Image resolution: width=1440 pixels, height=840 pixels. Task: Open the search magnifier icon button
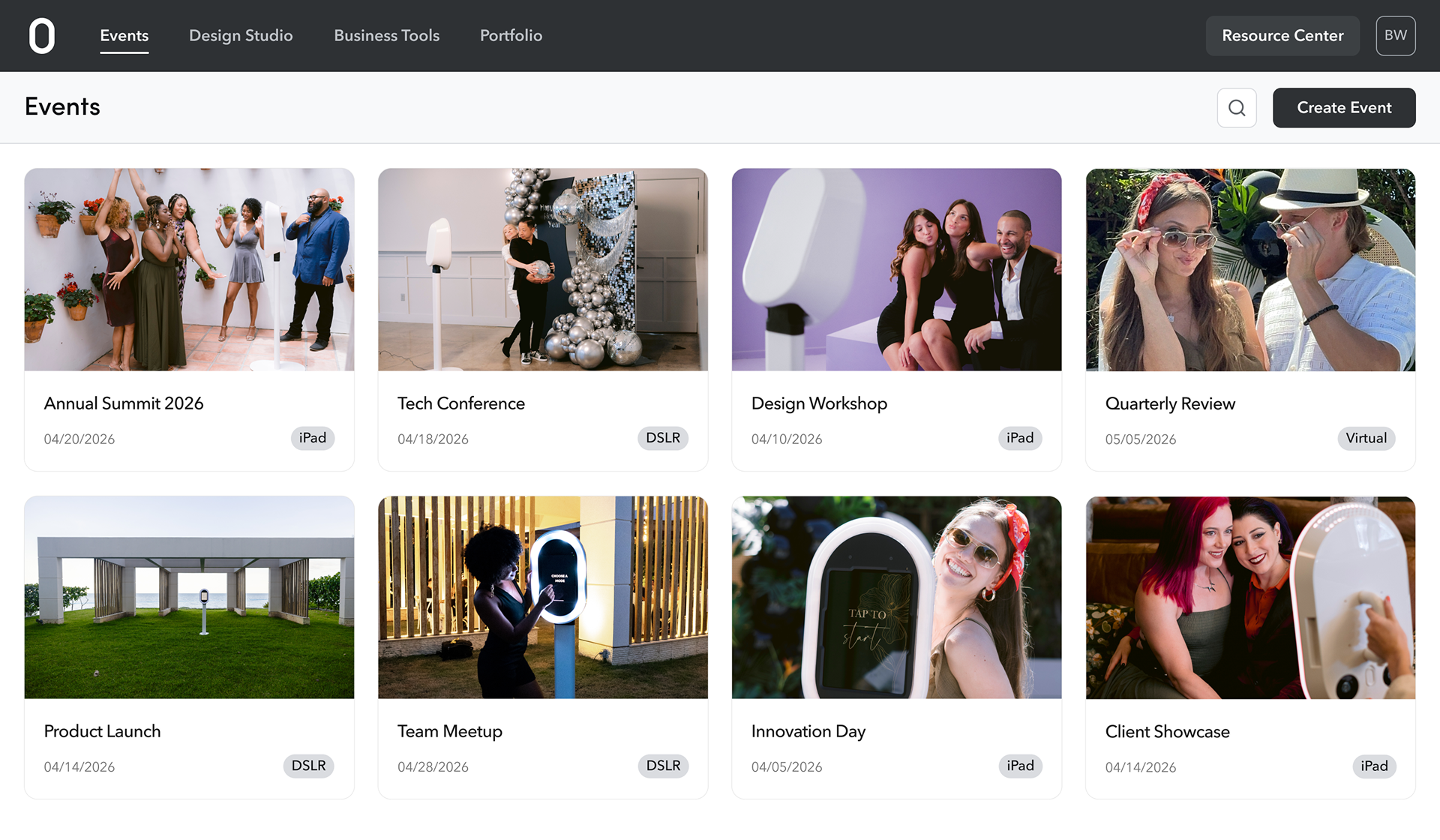(1237, 108)
